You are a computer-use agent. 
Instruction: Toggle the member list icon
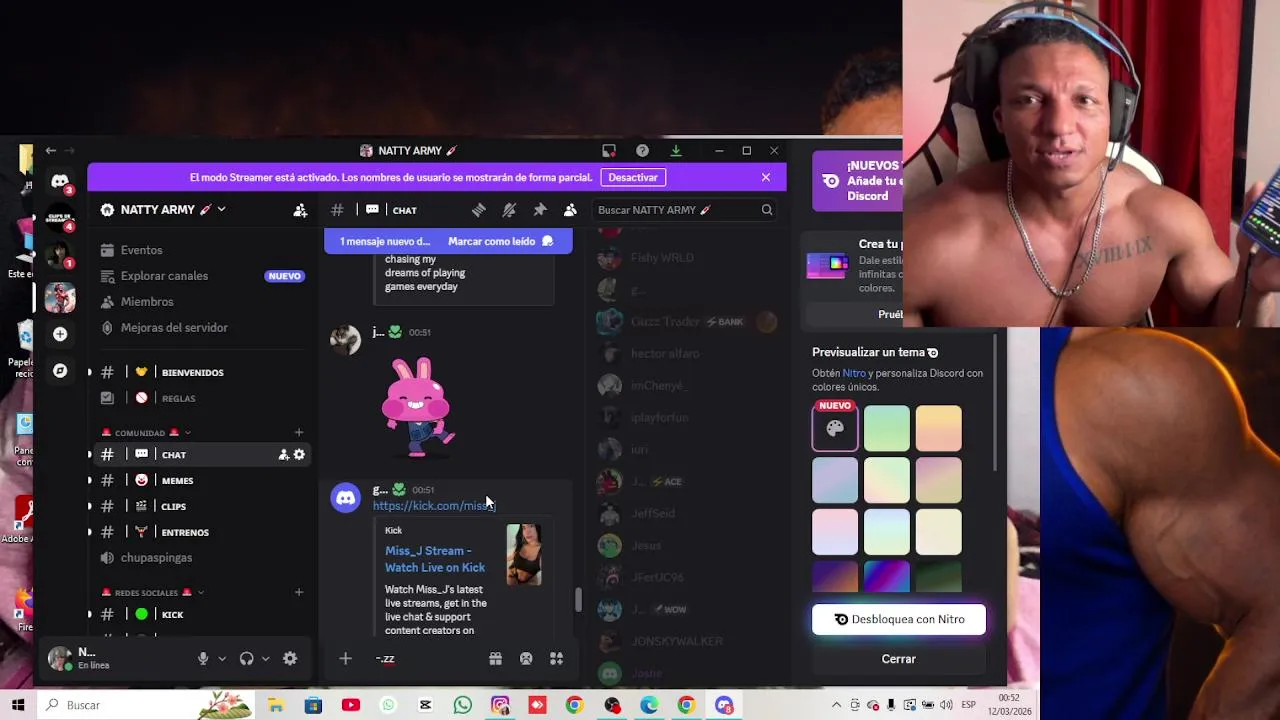click(570, 210)
